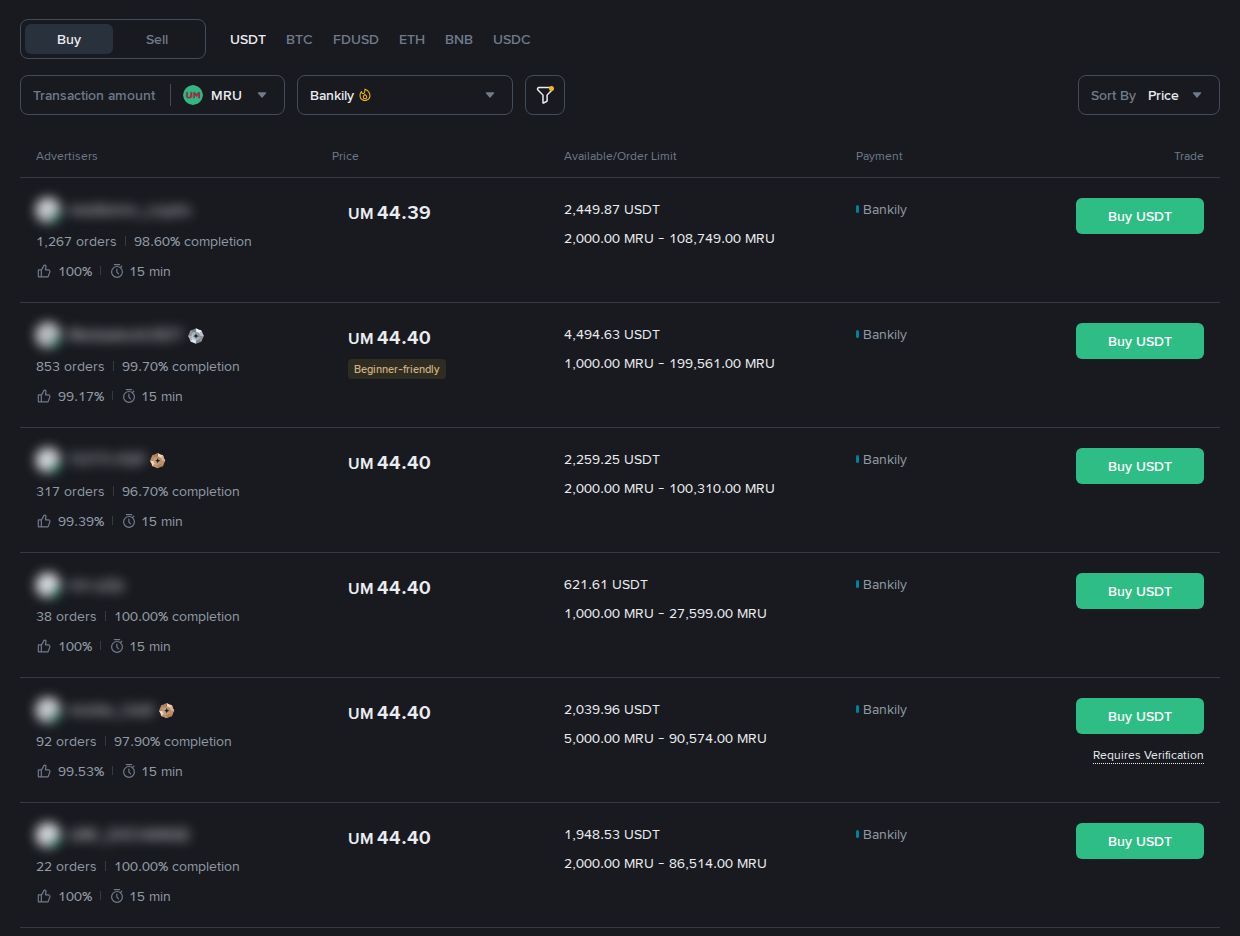This screenshot has width=1240, height=936.
Task: Click the filter funnel icon
Action: 545,95
